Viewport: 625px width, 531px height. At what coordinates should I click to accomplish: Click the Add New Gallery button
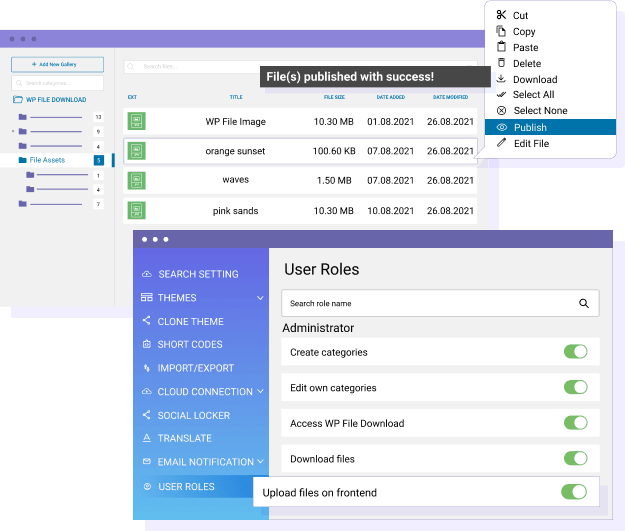tap(58, 64)
